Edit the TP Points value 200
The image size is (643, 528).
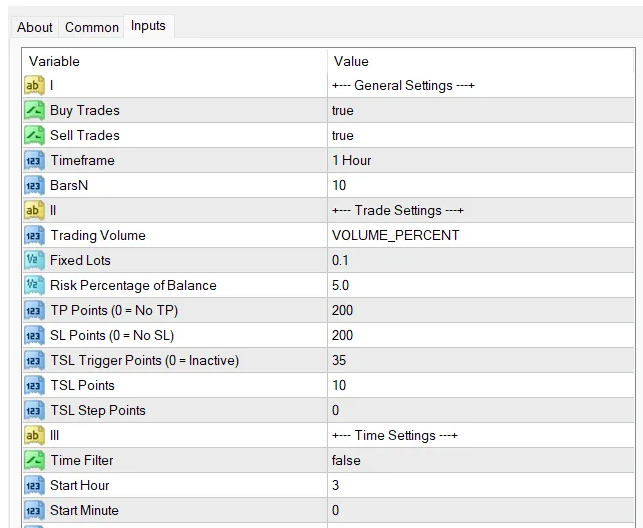[x=342, y=311]
